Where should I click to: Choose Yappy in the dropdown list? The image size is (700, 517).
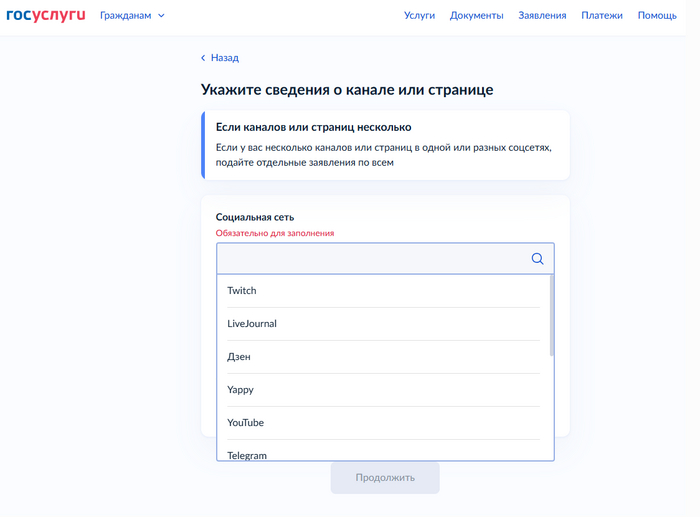point(383,390)
